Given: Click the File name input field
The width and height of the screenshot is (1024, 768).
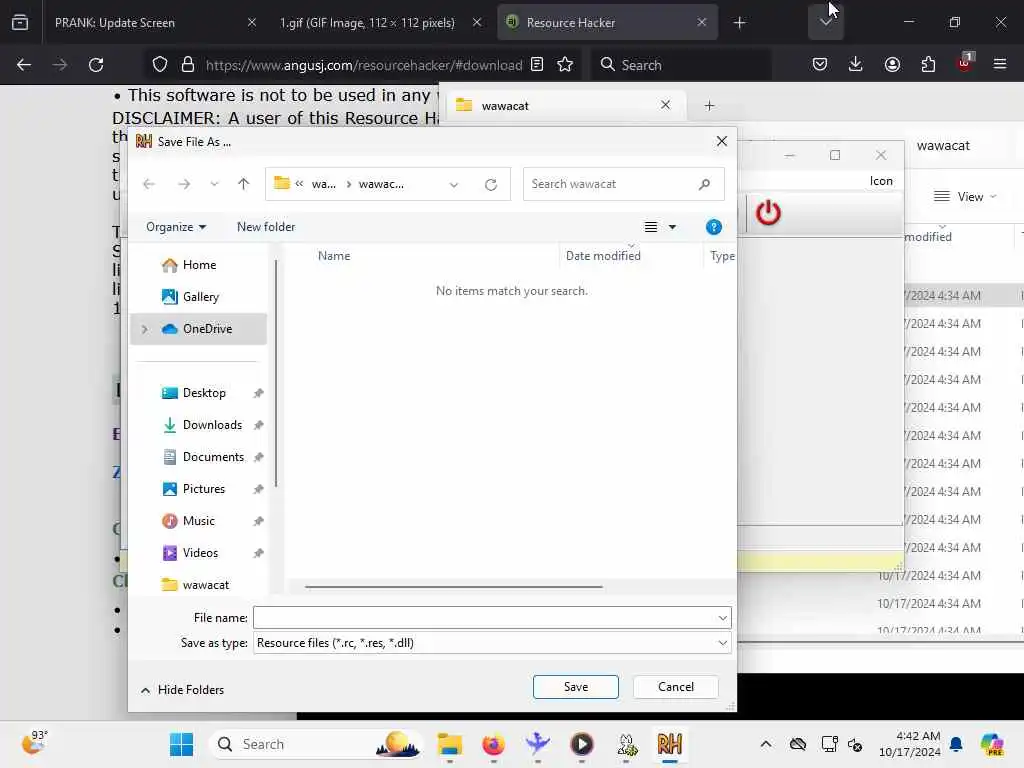Looking at the screenshot, I should 484,617.
